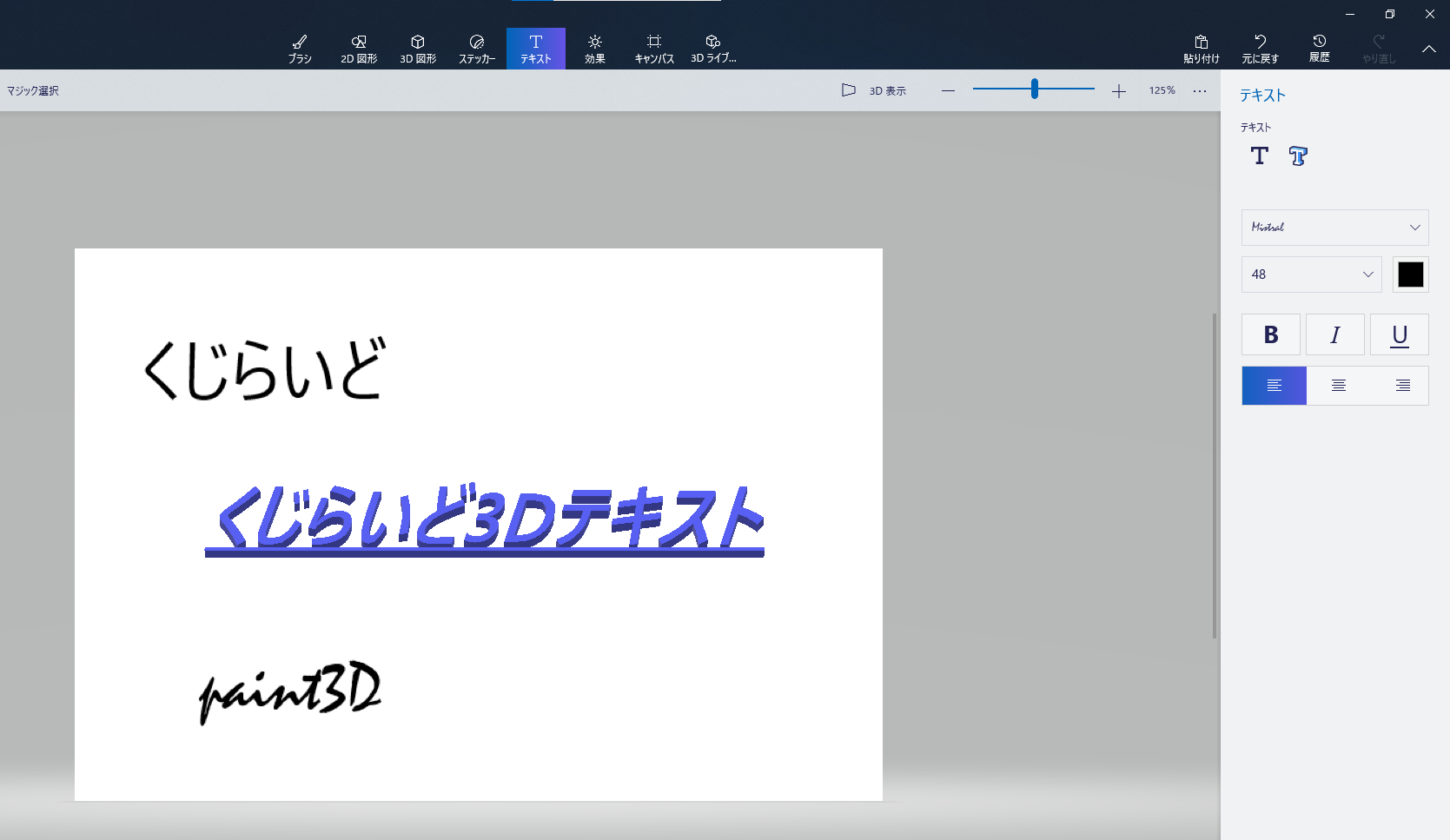The width and height of the screenshot is (1450, 840).
Task: Select the ブラシ brush tool
Action: click(x=300, y=49)
